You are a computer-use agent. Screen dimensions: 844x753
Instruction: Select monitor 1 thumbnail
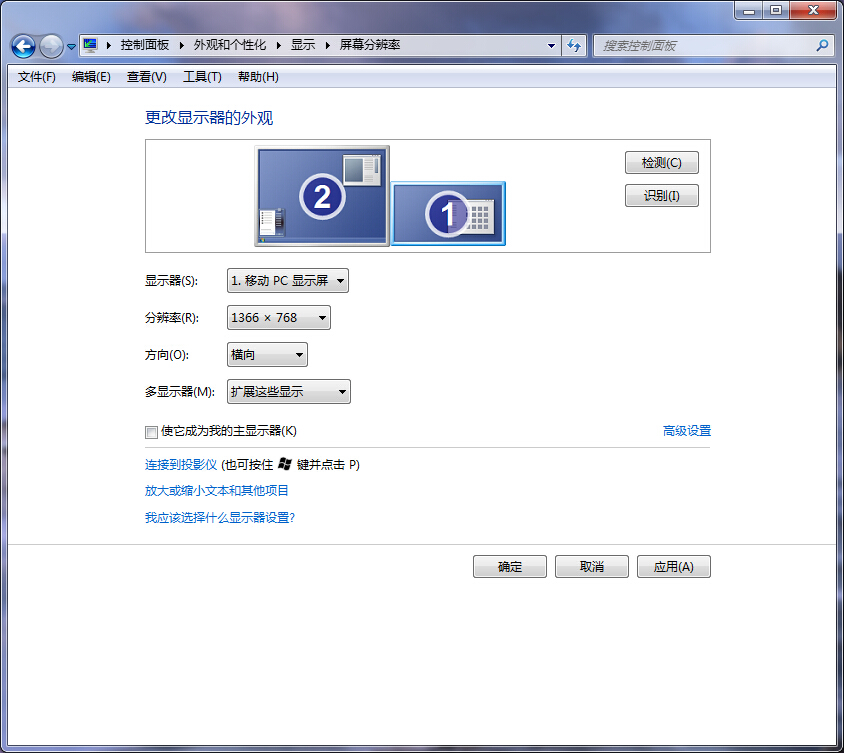tap(448, 214)
